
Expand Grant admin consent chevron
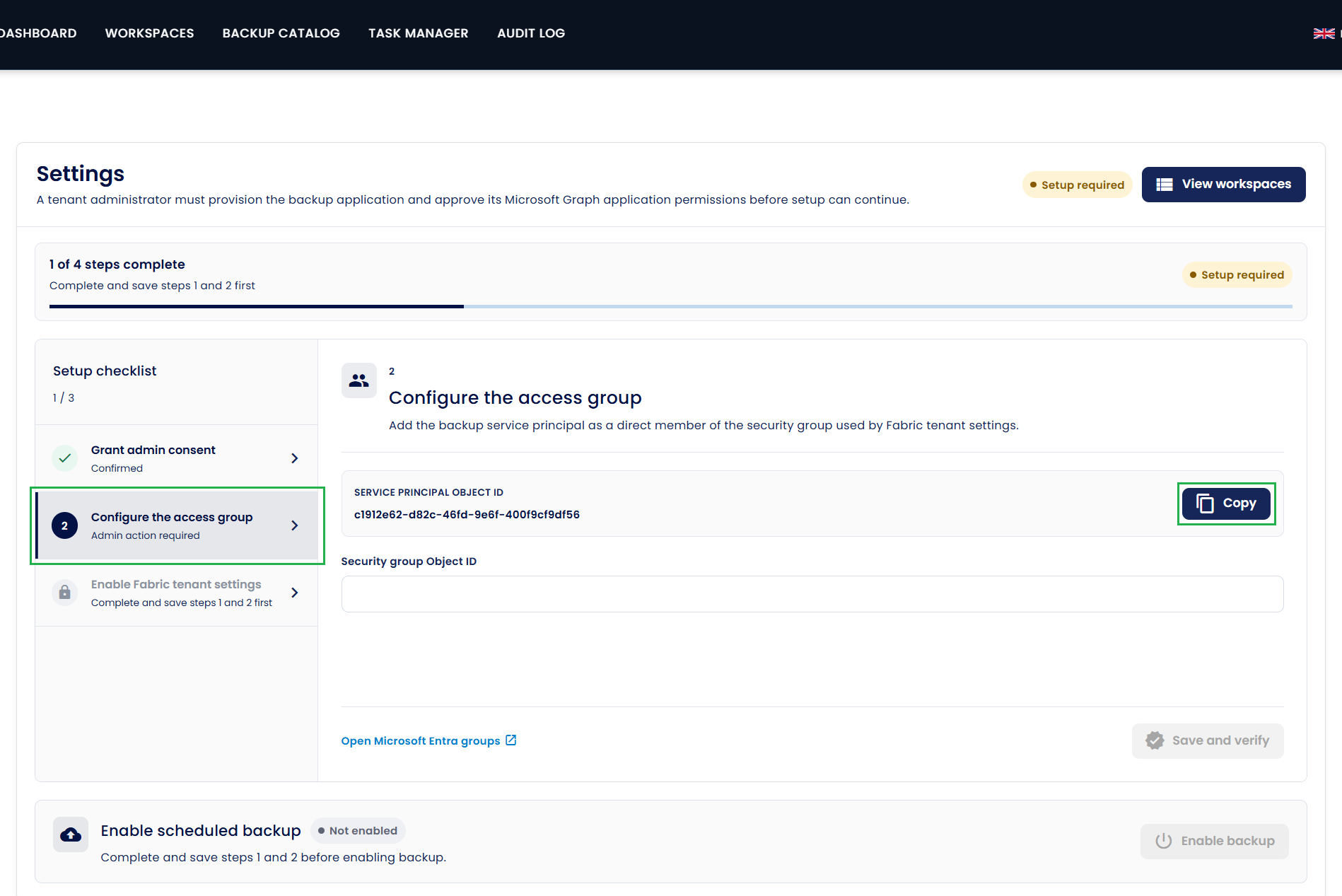tap(295, 458)
